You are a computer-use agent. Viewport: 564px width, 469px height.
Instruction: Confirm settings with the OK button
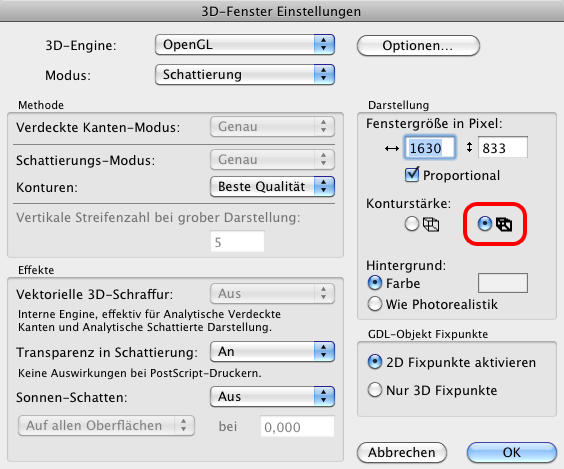(x=512, y=452)
